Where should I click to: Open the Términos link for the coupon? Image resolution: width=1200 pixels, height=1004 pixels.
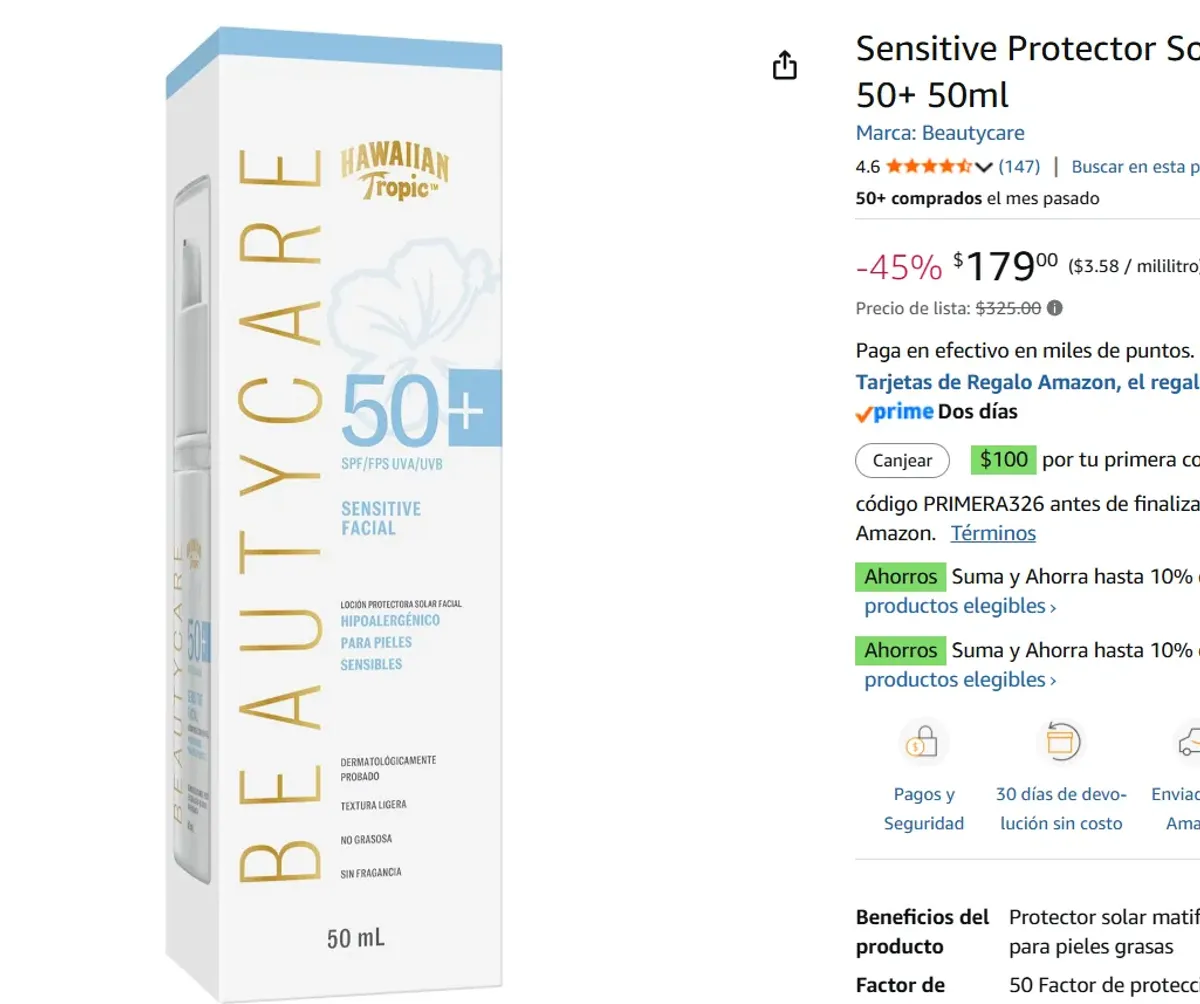click(993, 533)
